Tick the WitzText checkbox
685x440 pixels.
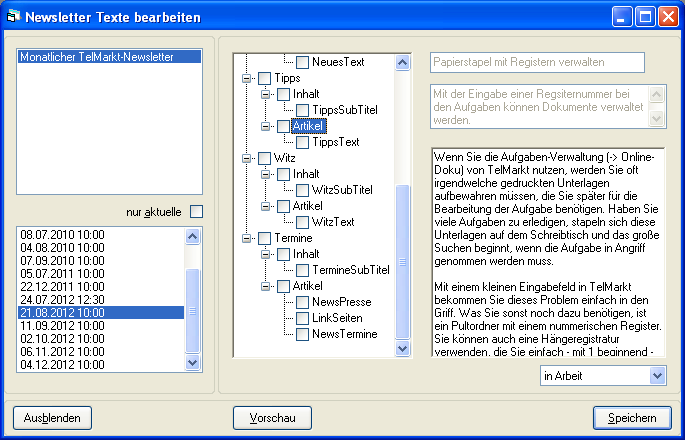pyautogui.click(x=303, y=222)
